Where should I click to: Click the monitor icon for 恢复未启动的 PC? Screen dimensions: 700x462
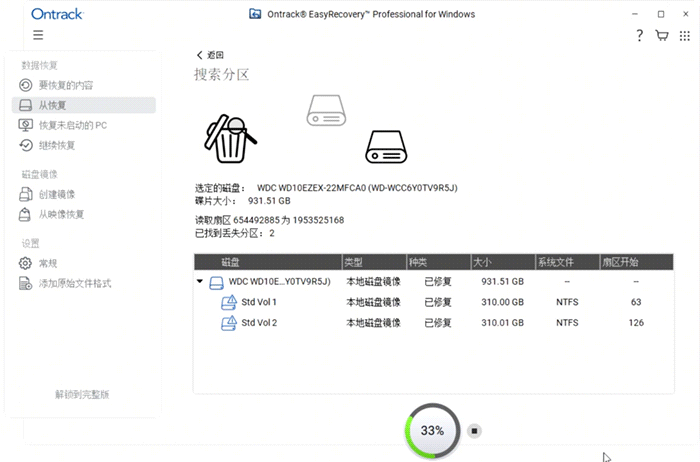click(x=25, y=125)
